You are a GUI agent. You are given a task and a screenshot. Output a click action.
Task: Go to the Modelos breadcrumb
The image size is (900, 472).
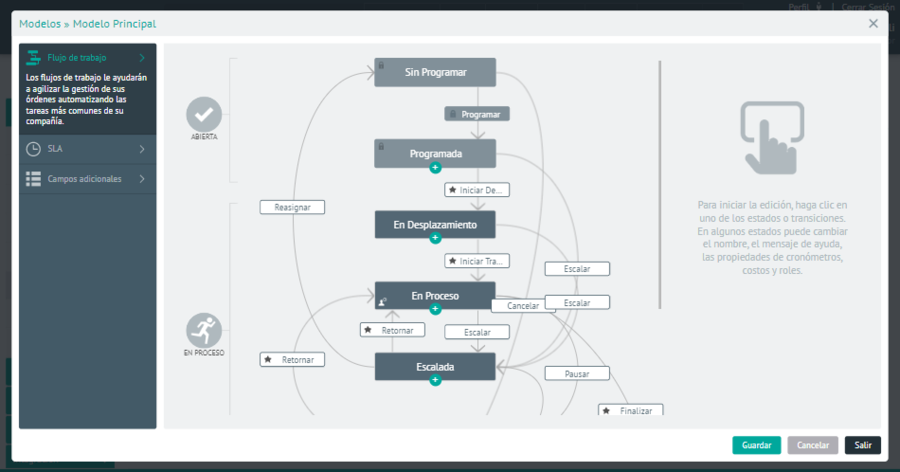40,24
